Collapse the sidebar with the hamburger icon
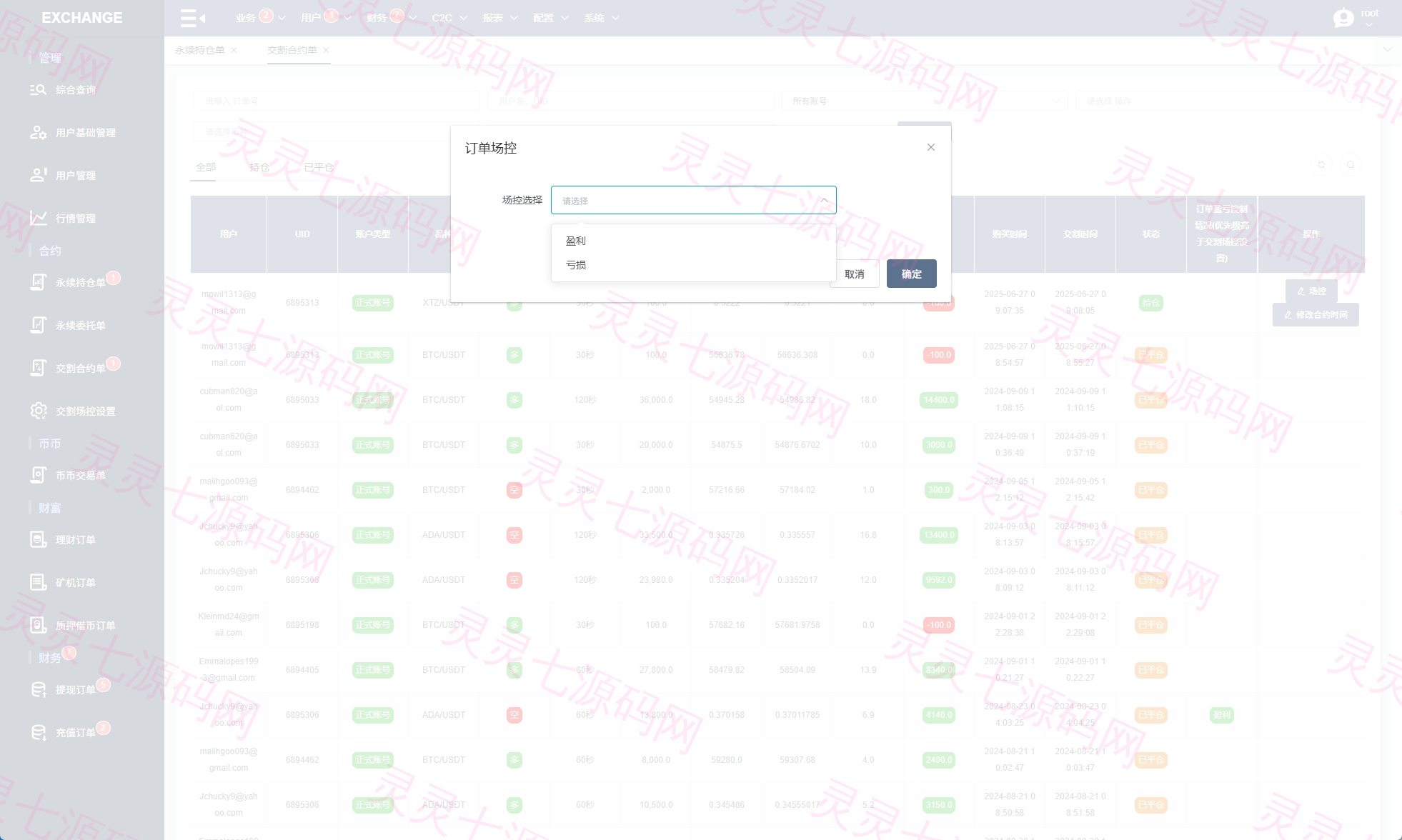 tap(193, 18)
